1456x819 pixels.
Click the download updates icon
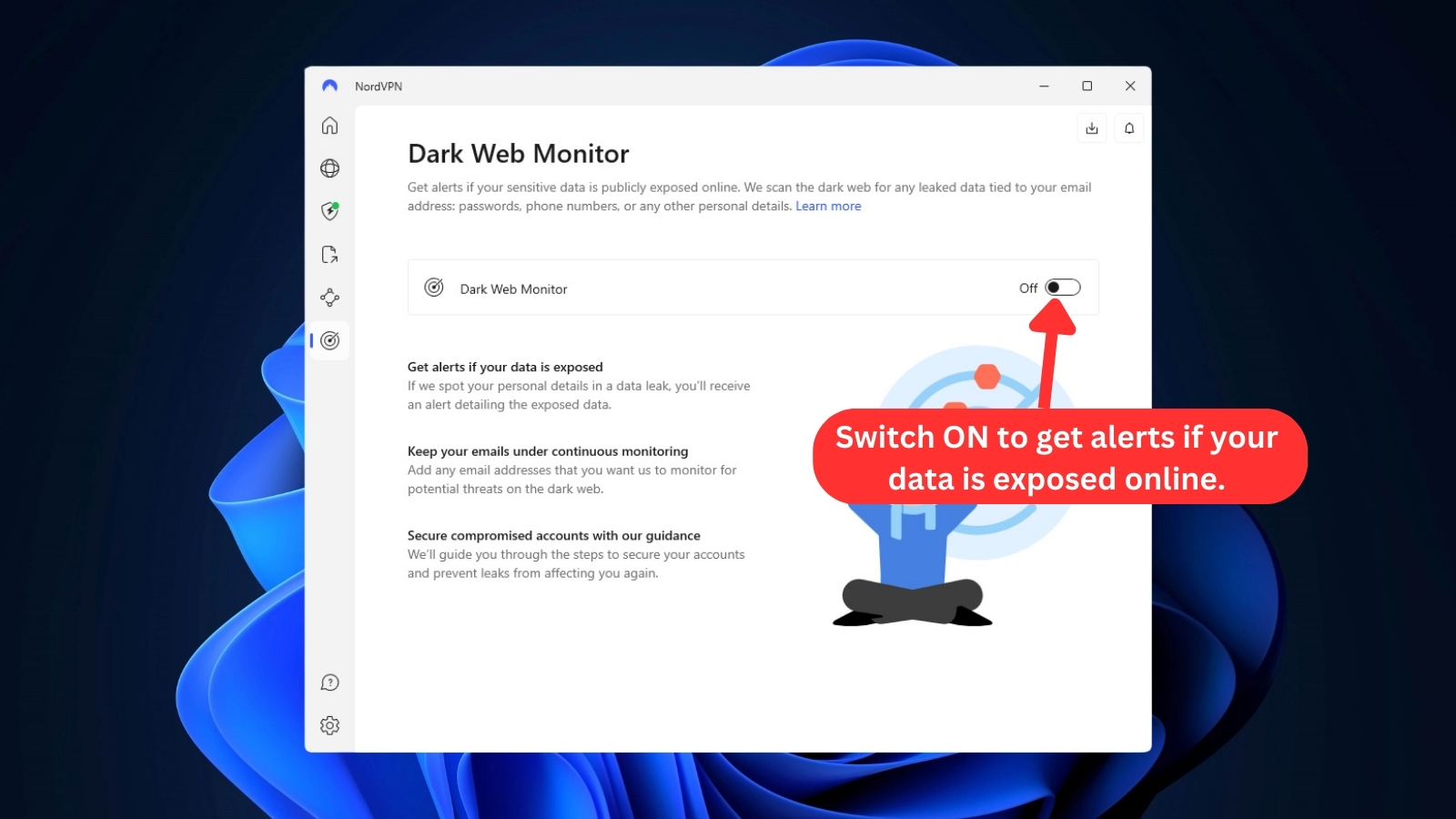point(1092,128)
